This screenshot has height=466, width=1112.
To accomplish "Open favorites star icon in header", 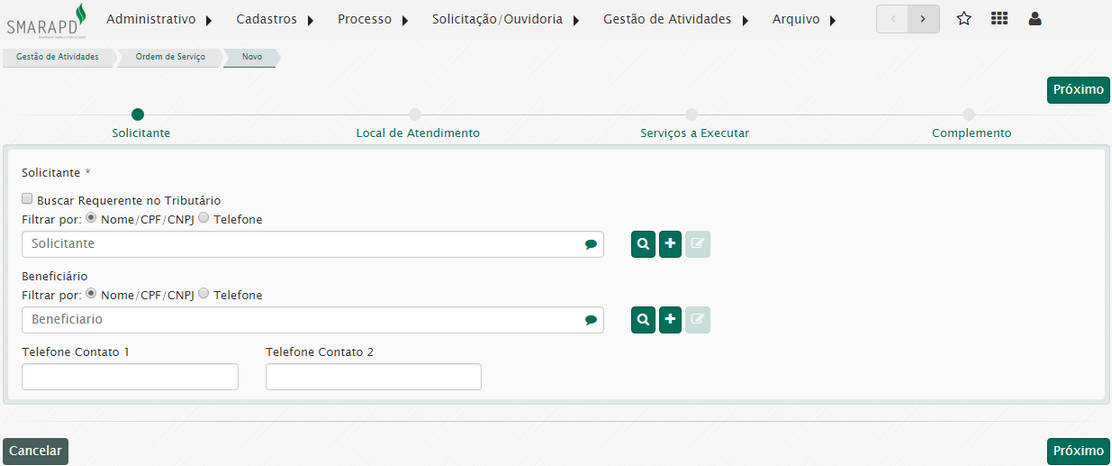I will tap(964, 19).
